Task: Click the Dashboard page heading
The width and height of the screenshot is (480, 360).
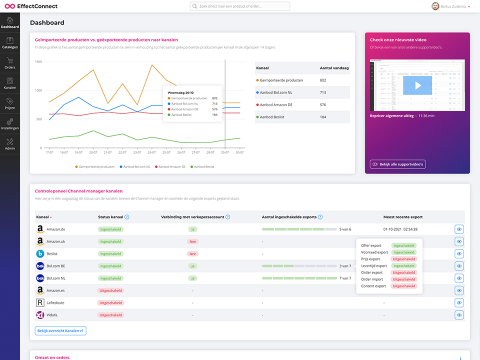Action: coord(47,23)
